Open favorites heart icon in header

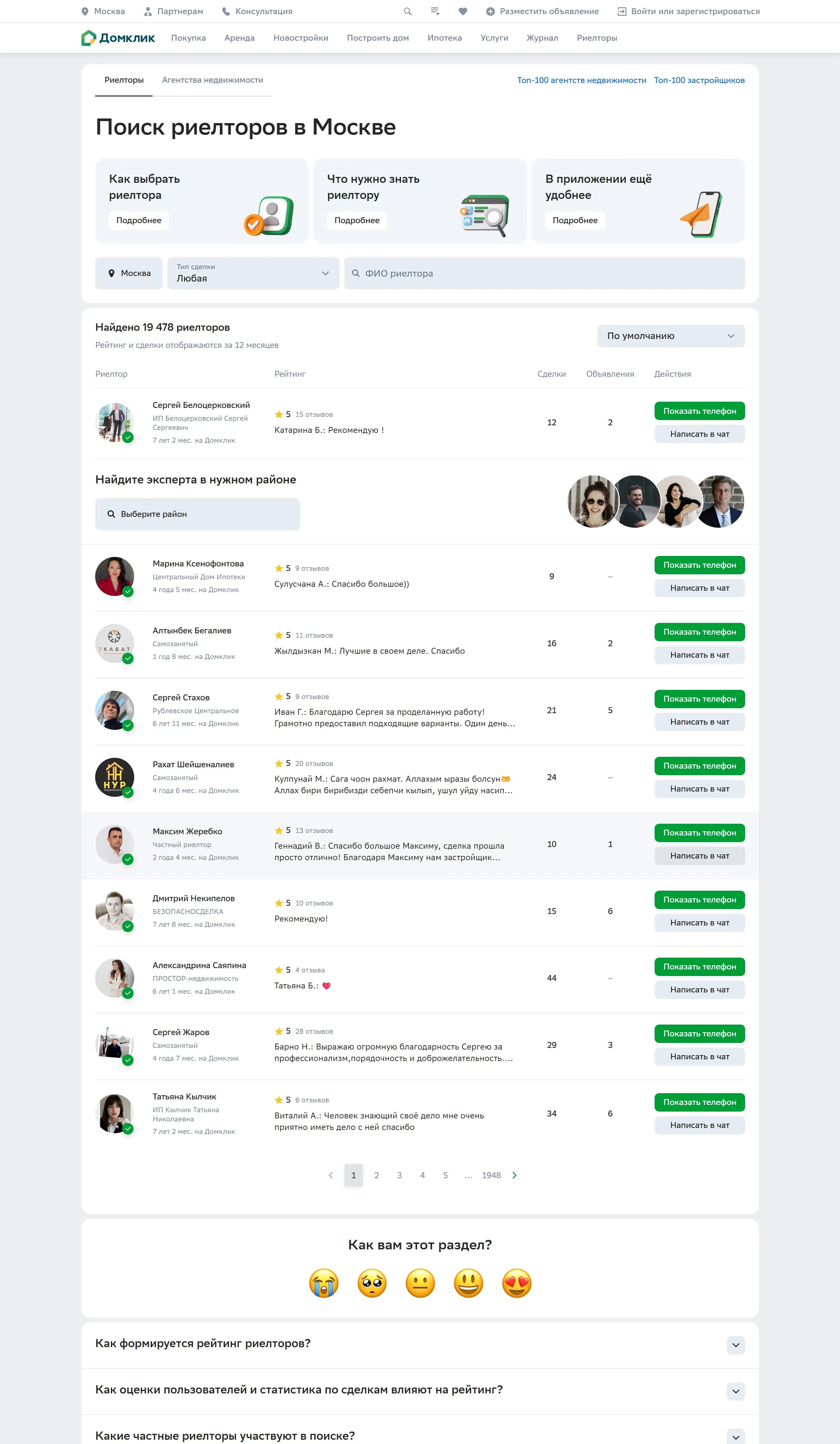[x=462, y=11]
